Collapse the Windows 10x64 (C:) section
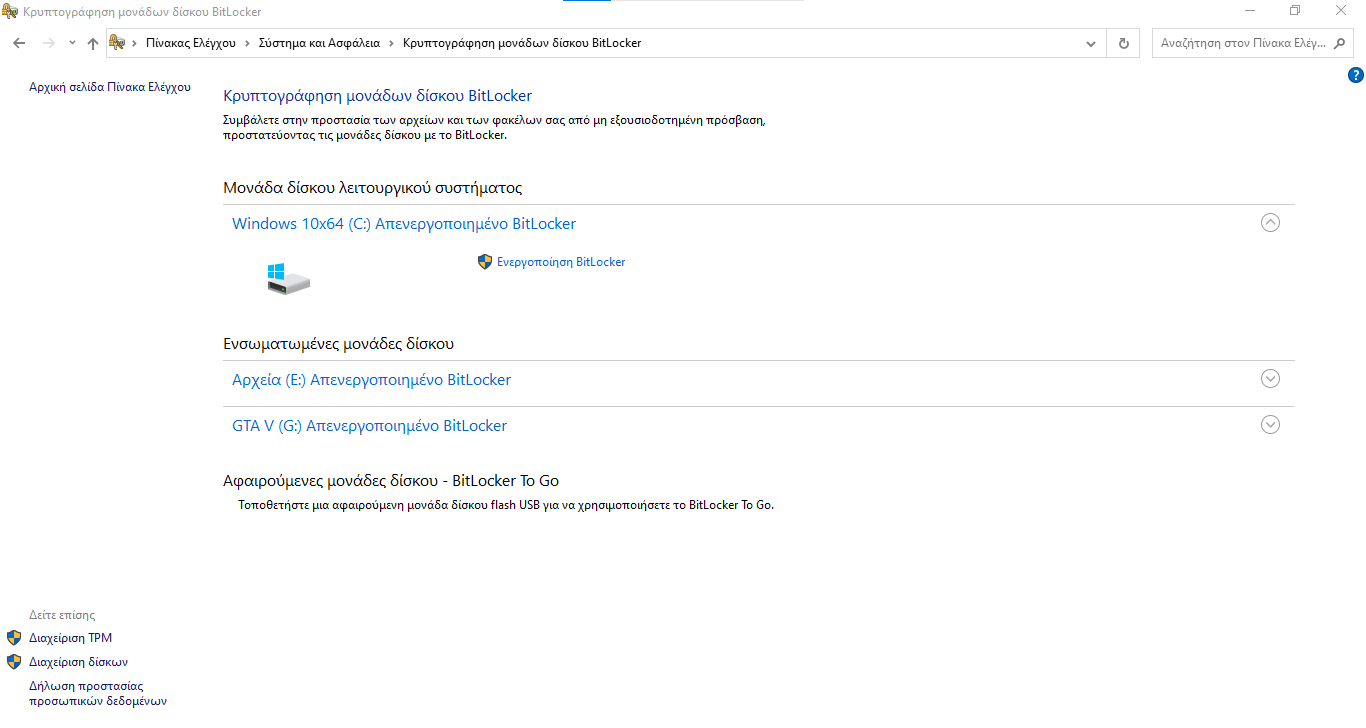Viewport: 1366px width, 728px height. click(1270, 223)
